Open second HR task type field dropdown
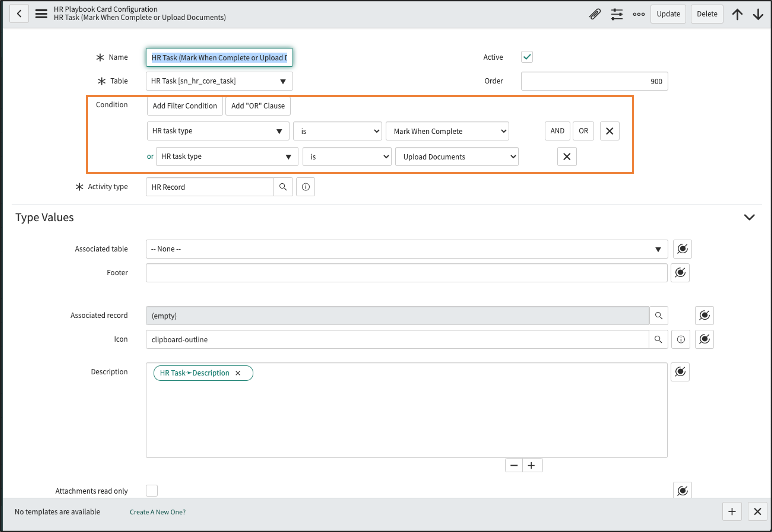Viewport: 772px width, 532px height. [227, 156]
